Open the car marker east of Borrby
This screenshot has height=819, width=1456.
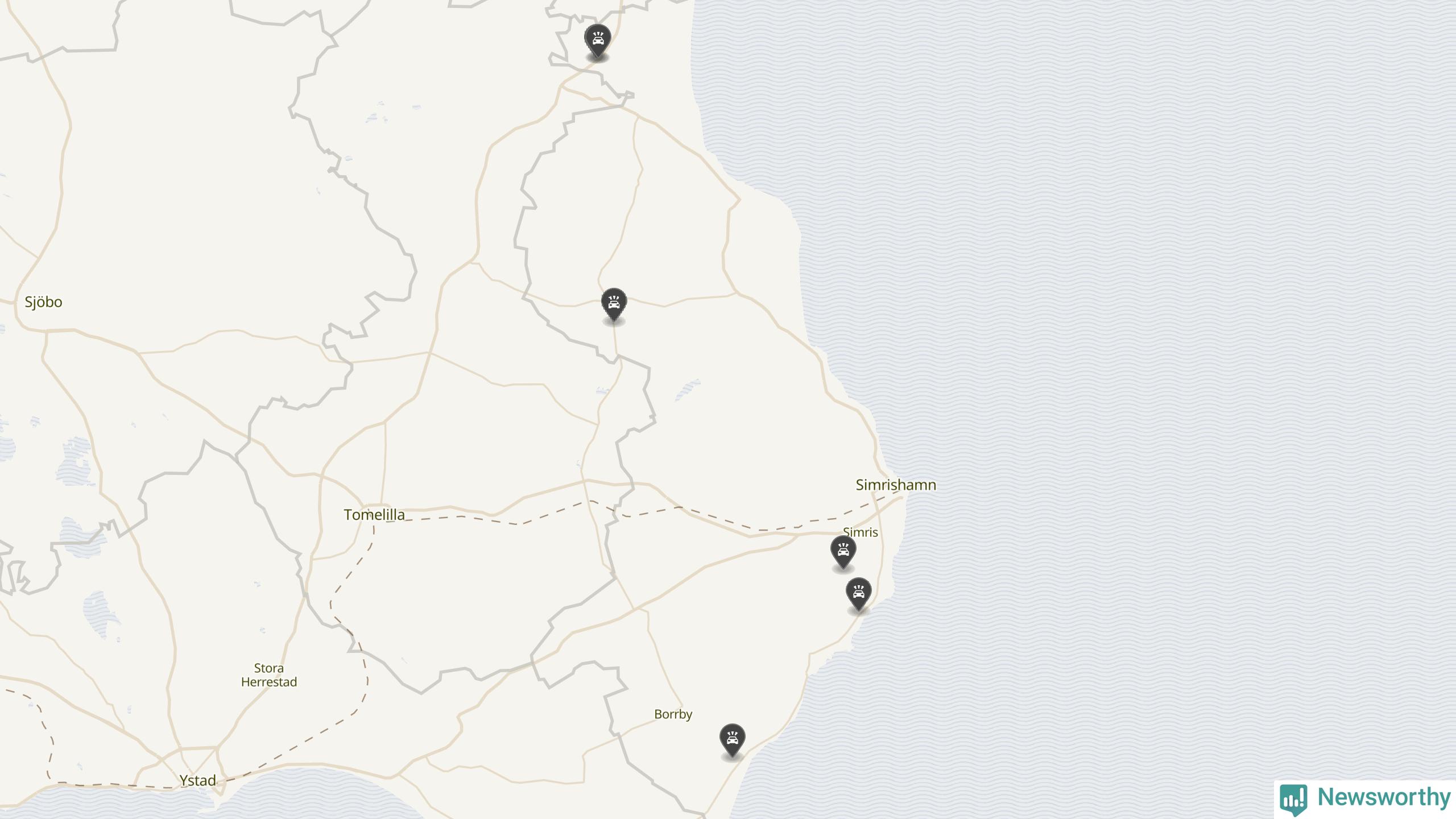(732, 741)
